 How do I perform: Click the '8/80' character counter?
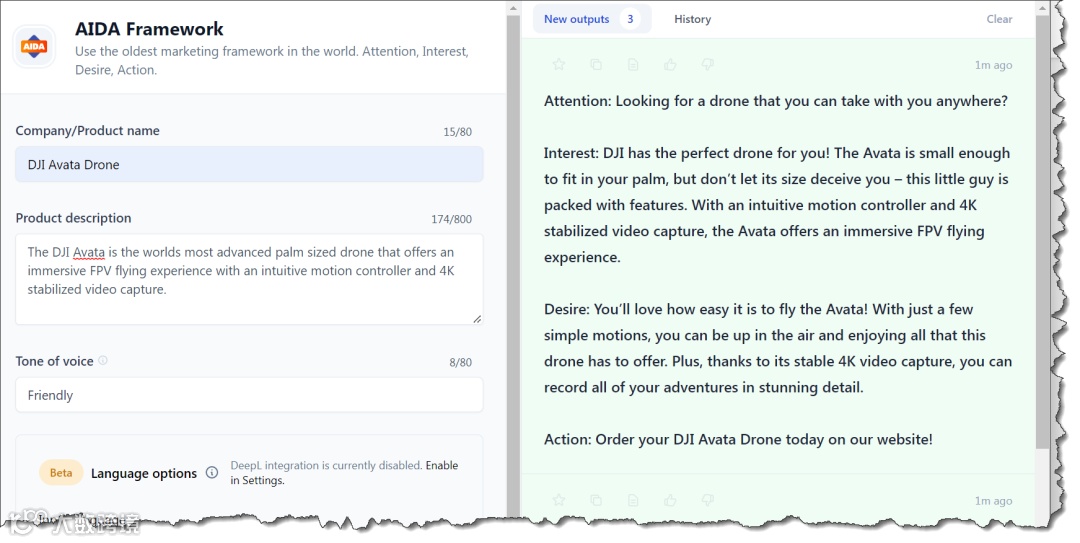pos(460,362)
